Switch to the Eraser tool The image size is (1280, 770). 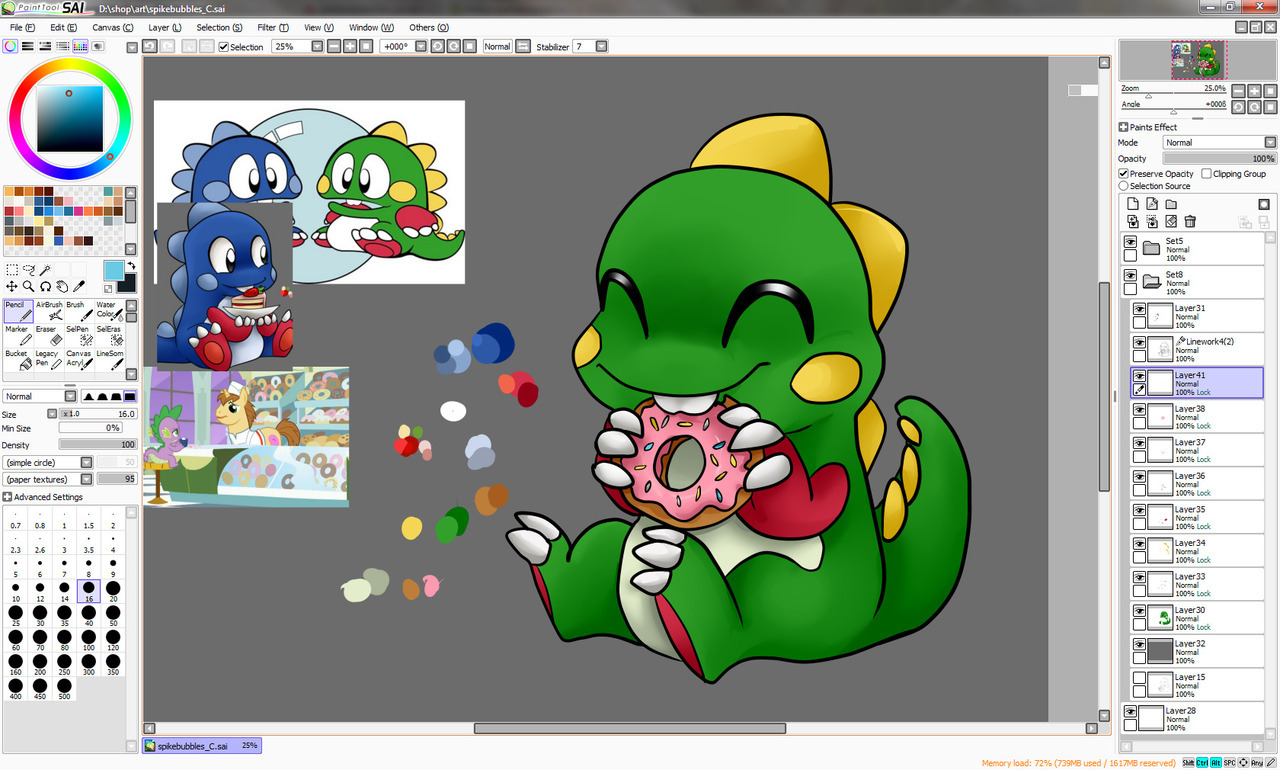(49, 335)
